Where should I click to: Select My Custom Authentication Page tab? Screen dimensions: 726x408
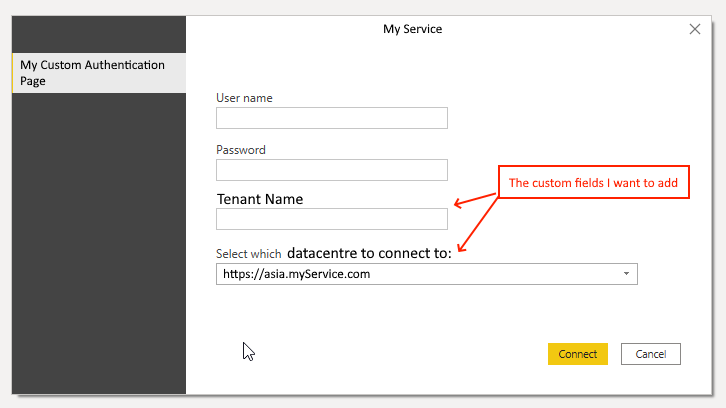pyautogui.click(x=99, y=73)
